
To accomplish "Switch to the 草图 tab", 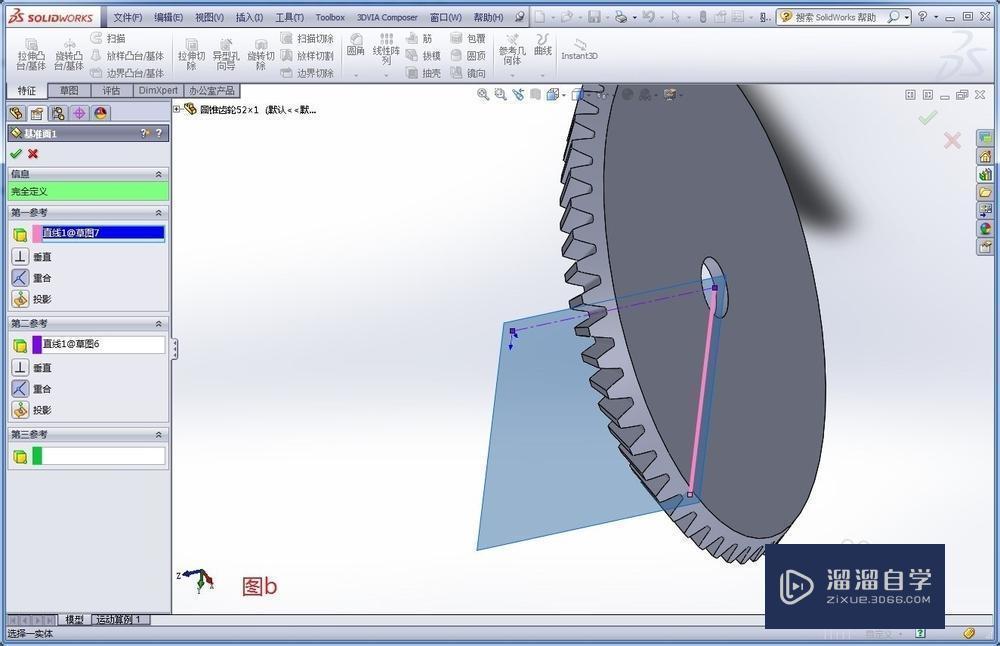I will point(68,90).
